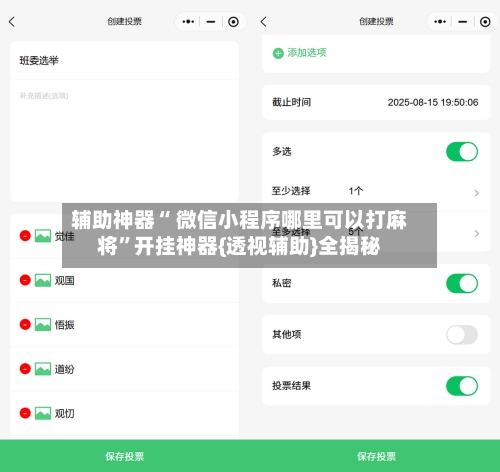This screenshot has height=472, width=500.
Task: Remove option 观国 with red minus
Action: (25, 280)
